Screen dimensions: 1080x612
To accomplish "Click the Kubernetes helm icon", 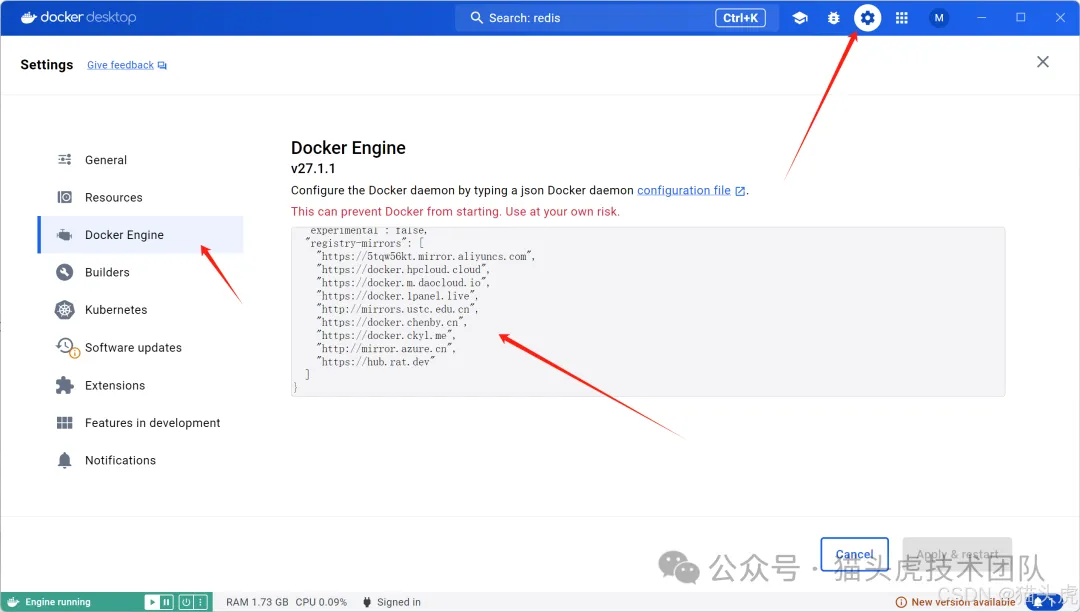I will 65,310.
